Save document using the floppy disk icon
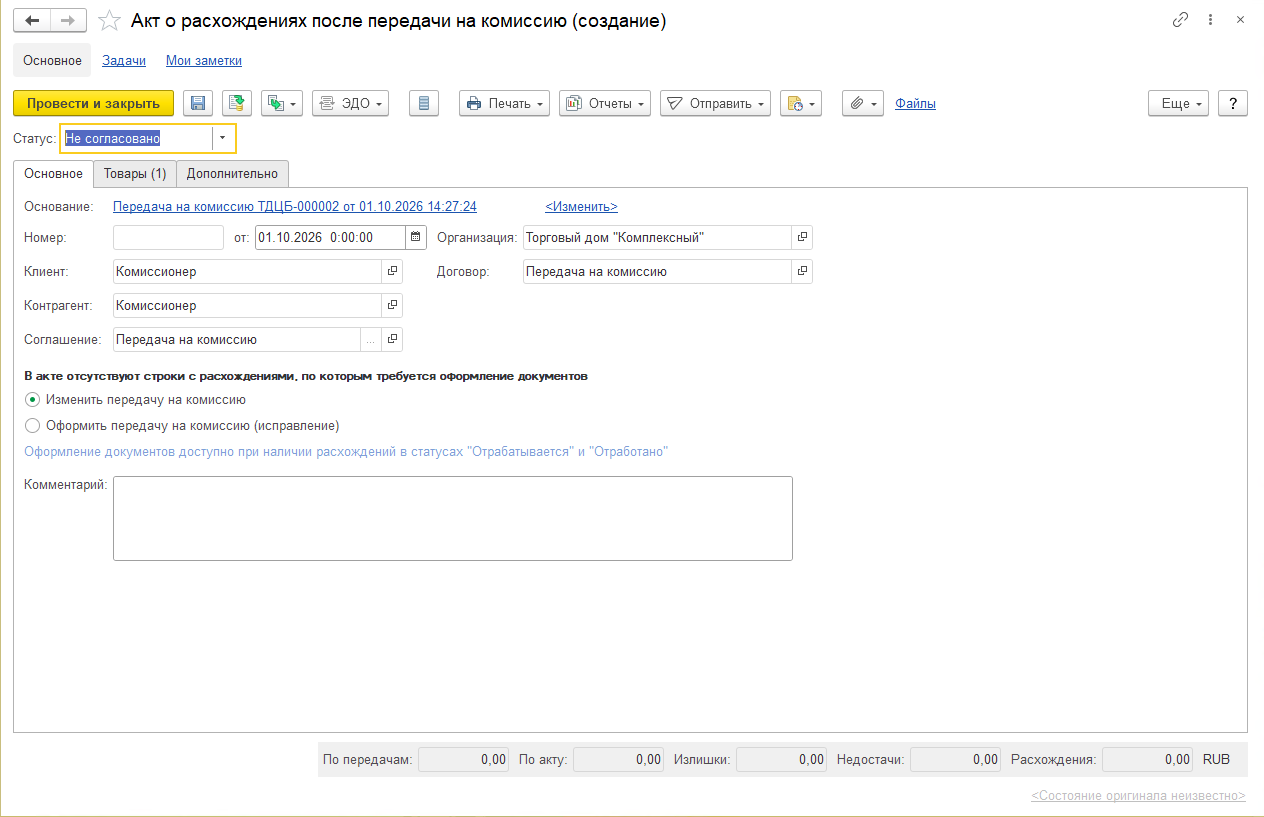The height and width of the screenshot is (817, 1264). coord(197,103)
